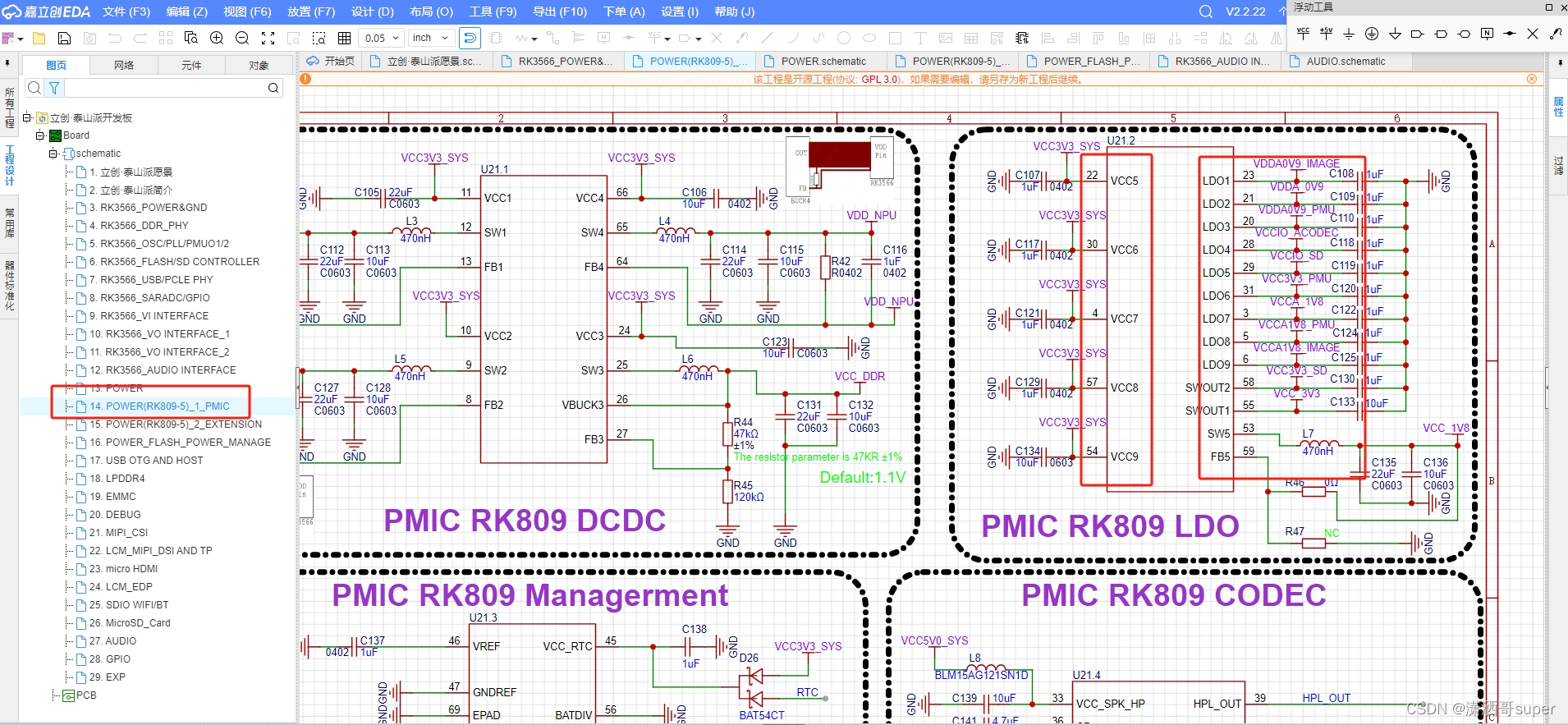Toggle the highlighted blue wire-routing toolbar button
Image resolution: width=1568 pixels, height=725 pixels.
pos(469,38)
